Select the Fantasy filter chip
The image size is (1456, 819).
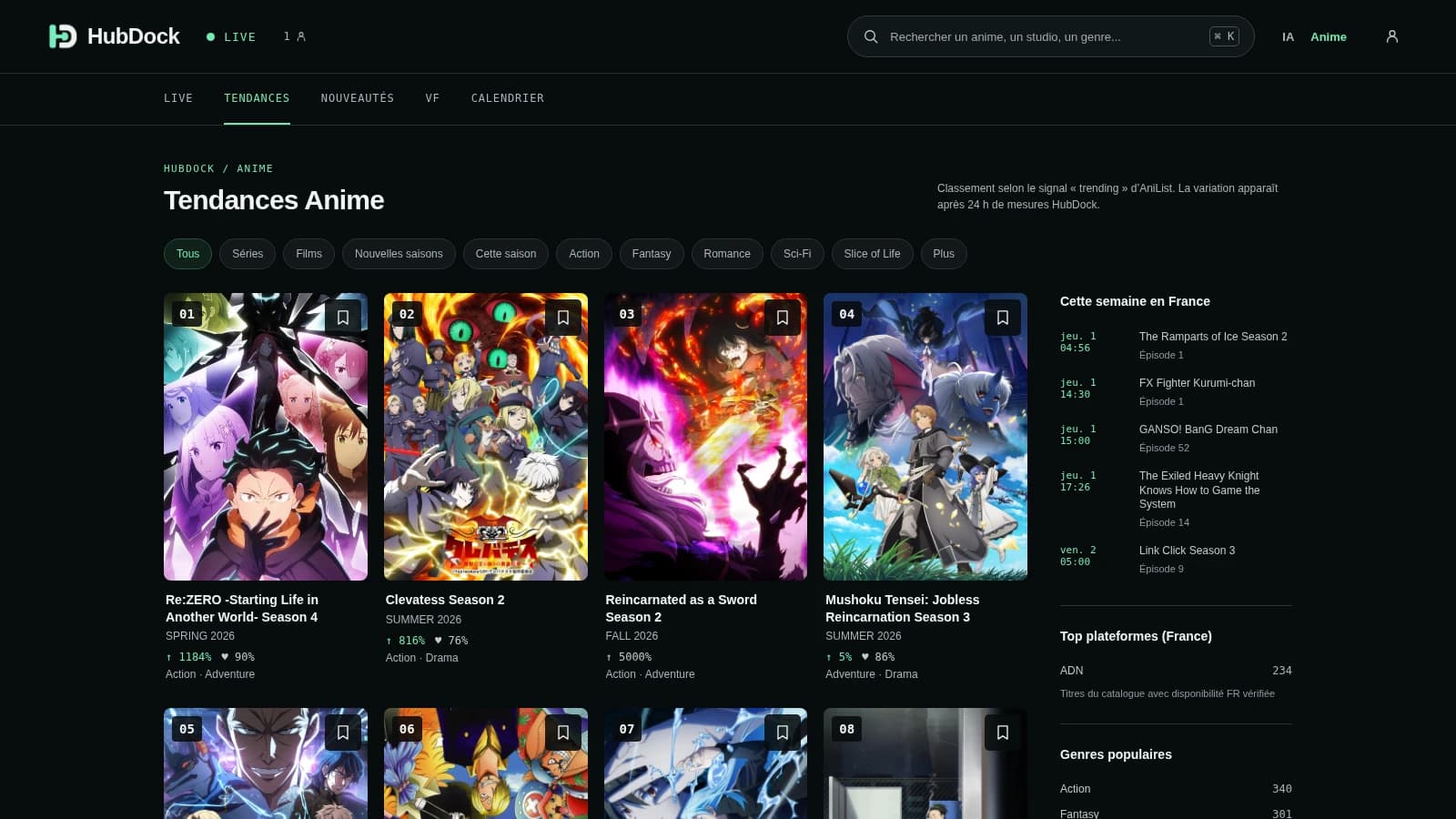pyautogui.click(x=652, y=254)
